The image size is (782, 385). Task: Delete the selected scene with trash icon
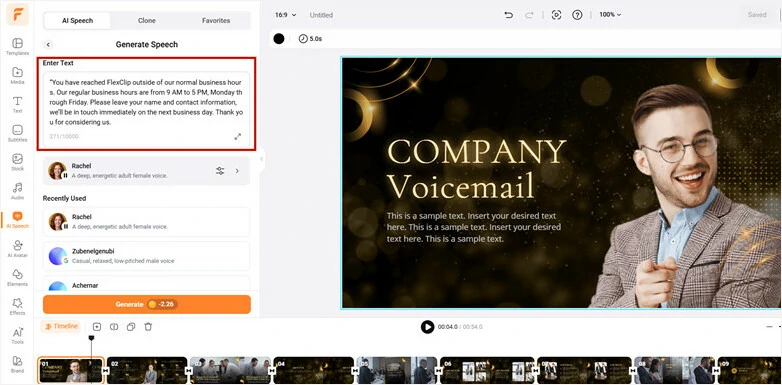(x=148, y=327)
